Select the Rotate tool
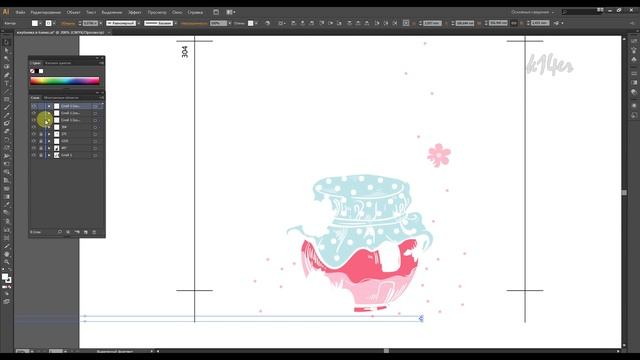 (x=6, y=140)
